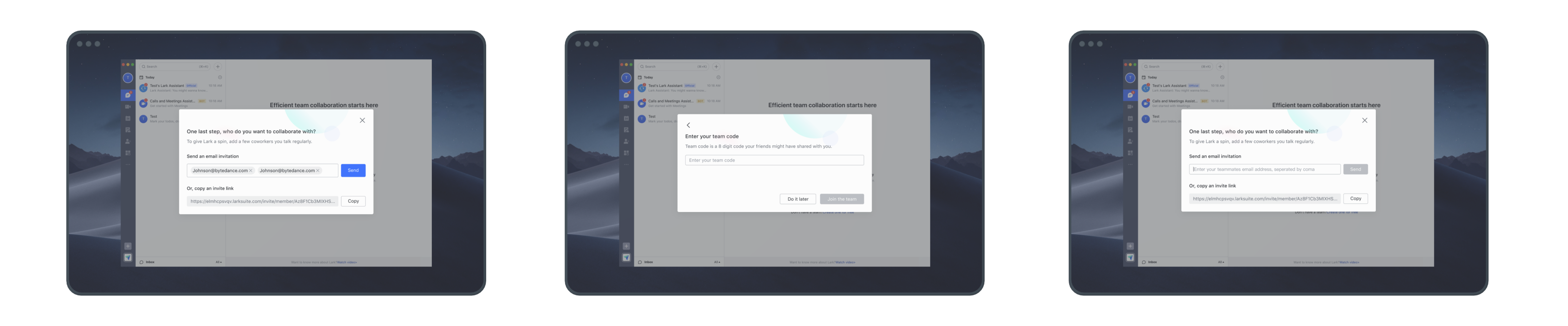Click the plus icon beside Search, left mockup
This screenshot has width=1568, height=326.
(218, 66)
